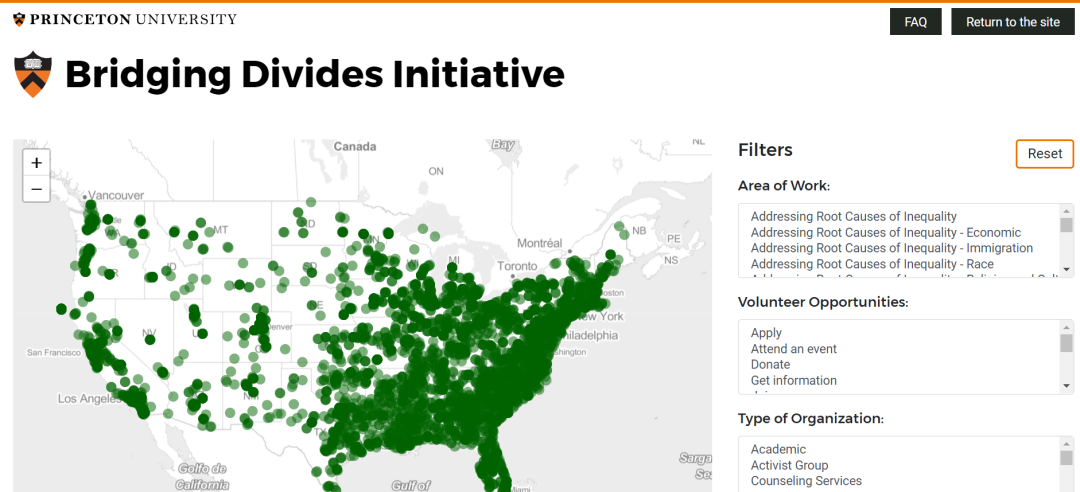The width and height of the screenshot is (1080, 492).
Task: Click Return to the site button
Action: click(x=1012, y=22)
